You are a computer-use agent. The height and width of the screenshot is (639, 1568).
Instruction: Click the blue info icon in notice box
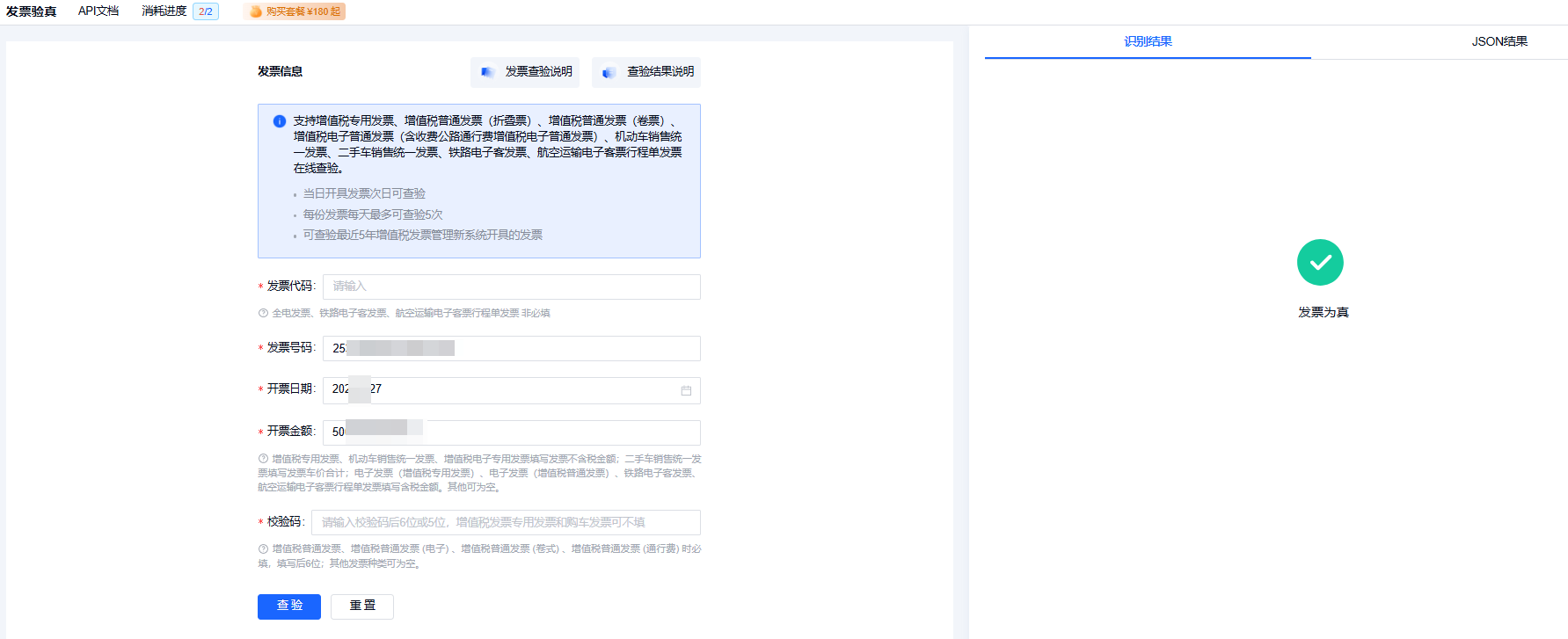click(280, 121)
